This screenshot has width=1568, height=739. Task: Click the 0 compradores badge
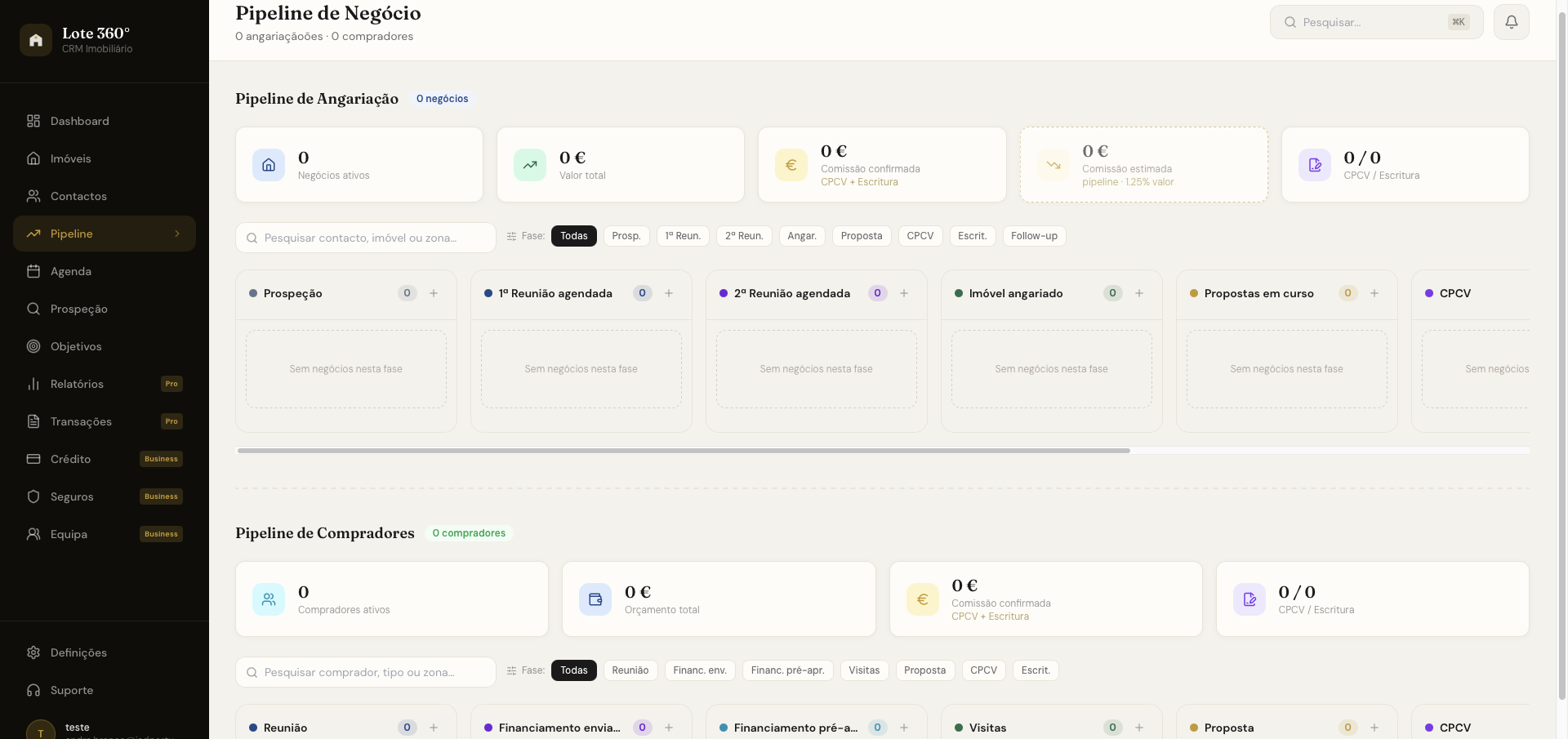click(x=469, y=533)
